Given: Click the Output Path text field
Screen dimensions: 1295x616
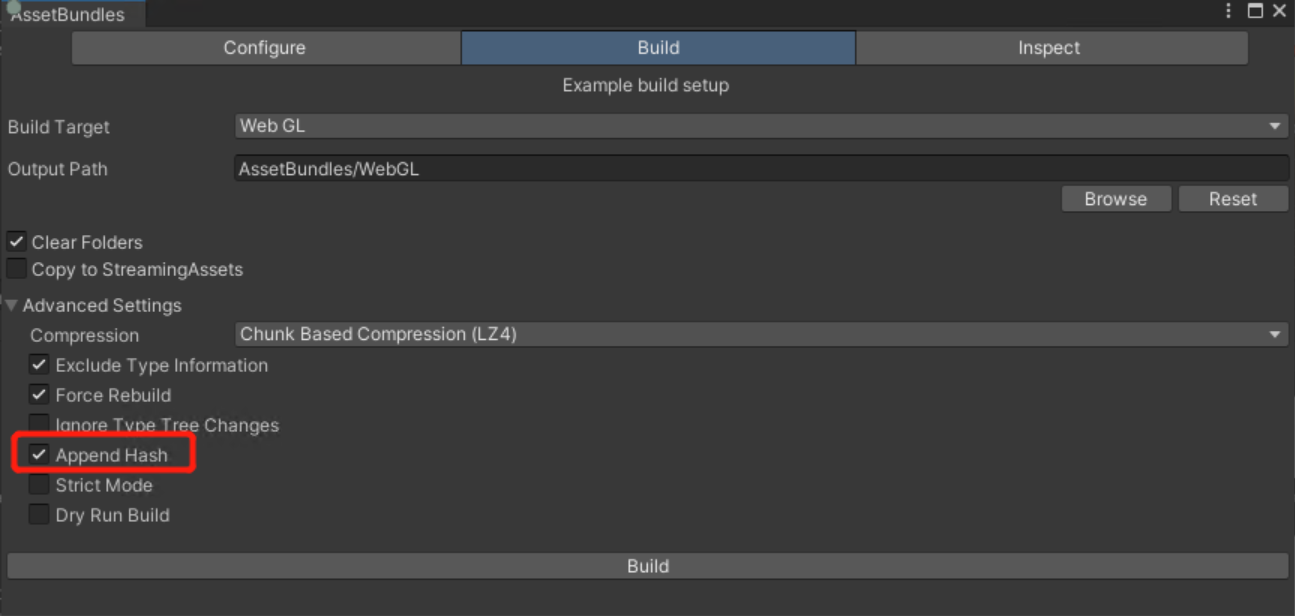Looking at the screenshot, I should tap(760, 169).
